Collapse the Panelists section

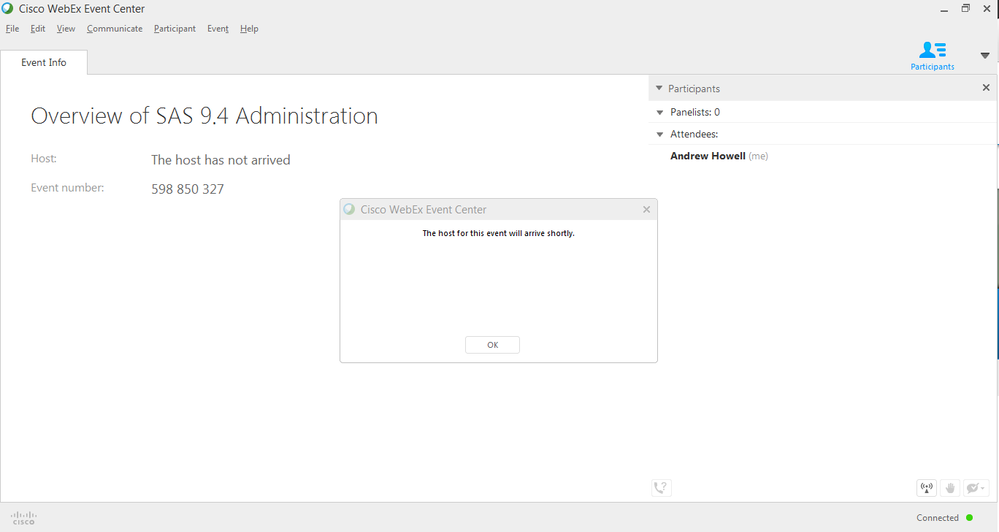pyautogui.click(x=660, y=112)
